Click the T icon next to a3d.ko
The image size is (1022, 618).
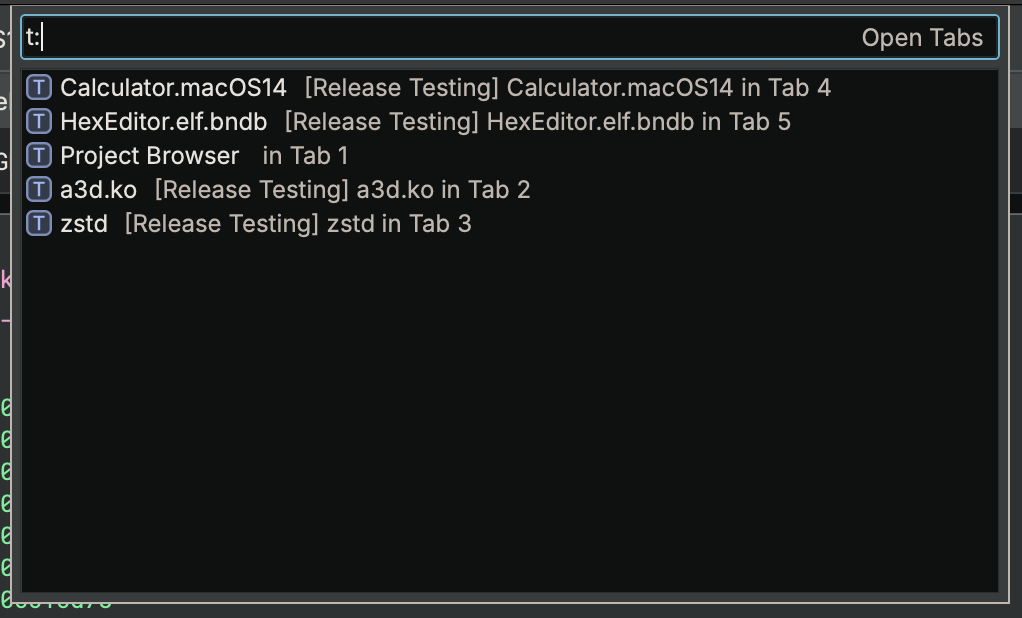[x=40, y=189]
